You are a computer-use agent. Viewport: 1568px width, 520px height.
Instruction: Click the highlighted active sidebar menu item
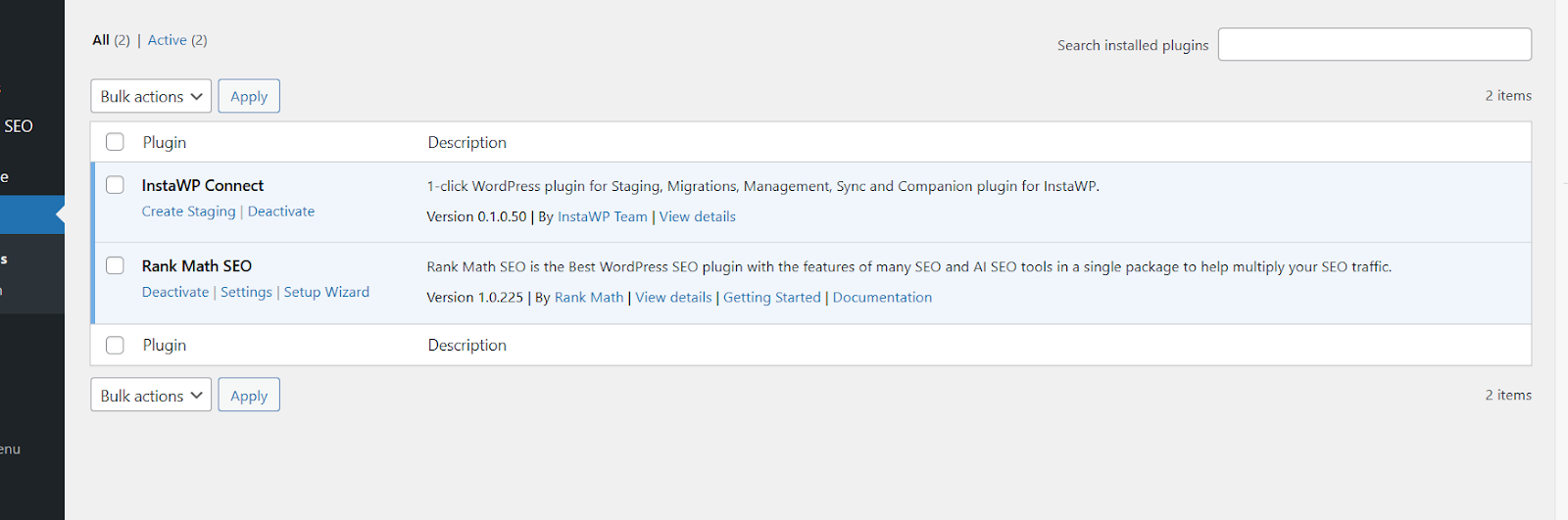[x=32, y=214]
